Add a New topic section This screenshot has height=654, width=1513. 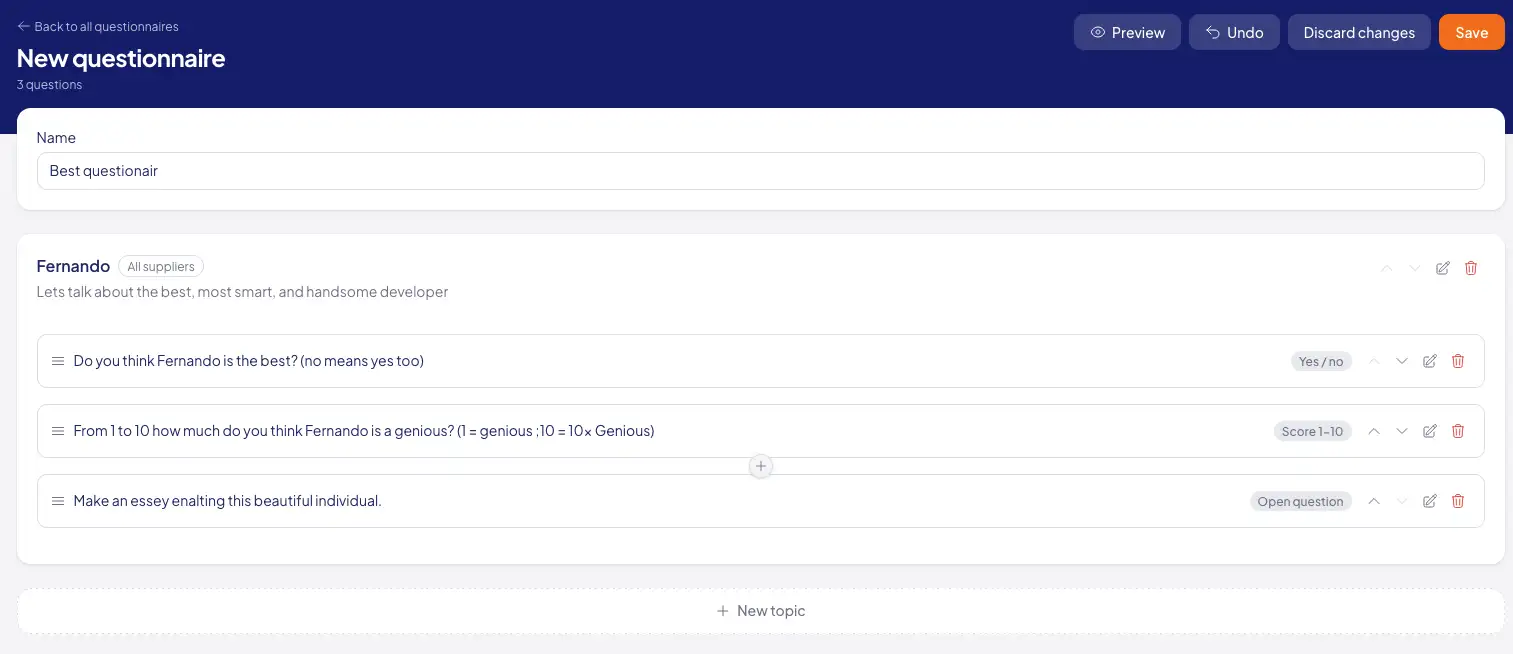click(x=761, y=611)
